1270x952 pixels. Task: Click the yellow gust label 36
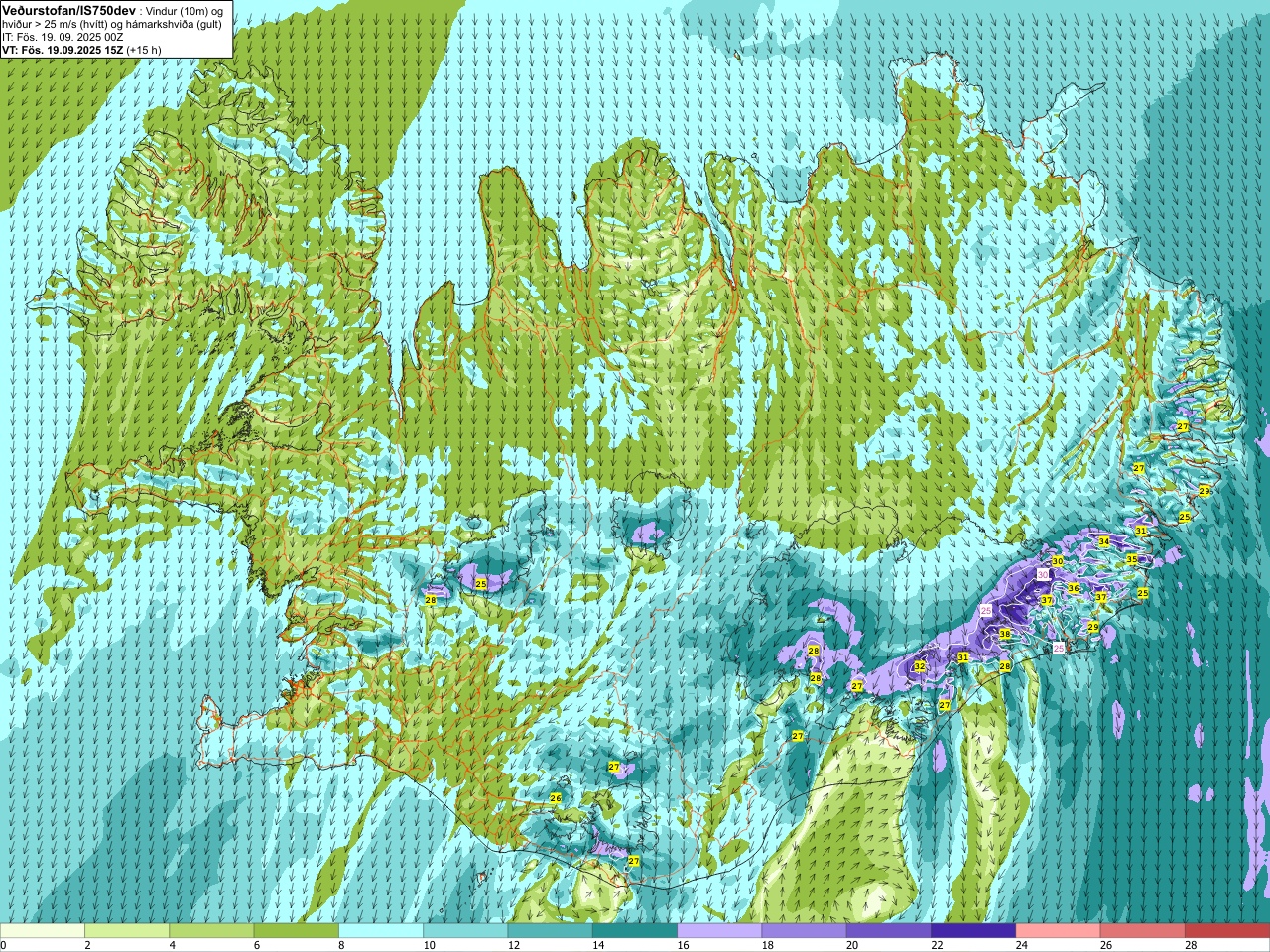point(1074,588)
